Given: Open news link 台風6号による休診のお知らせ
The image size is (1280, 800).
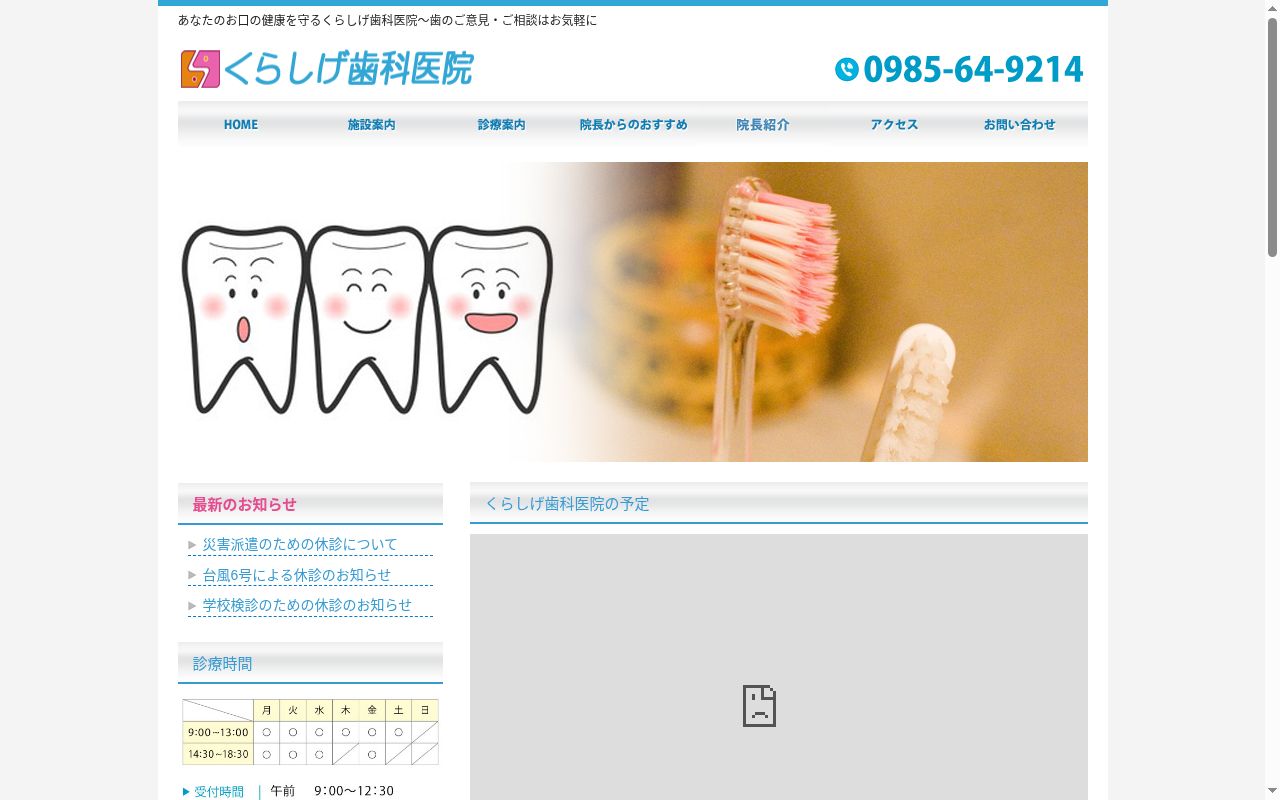Looking at the screenshot, I should click(297, 575).
